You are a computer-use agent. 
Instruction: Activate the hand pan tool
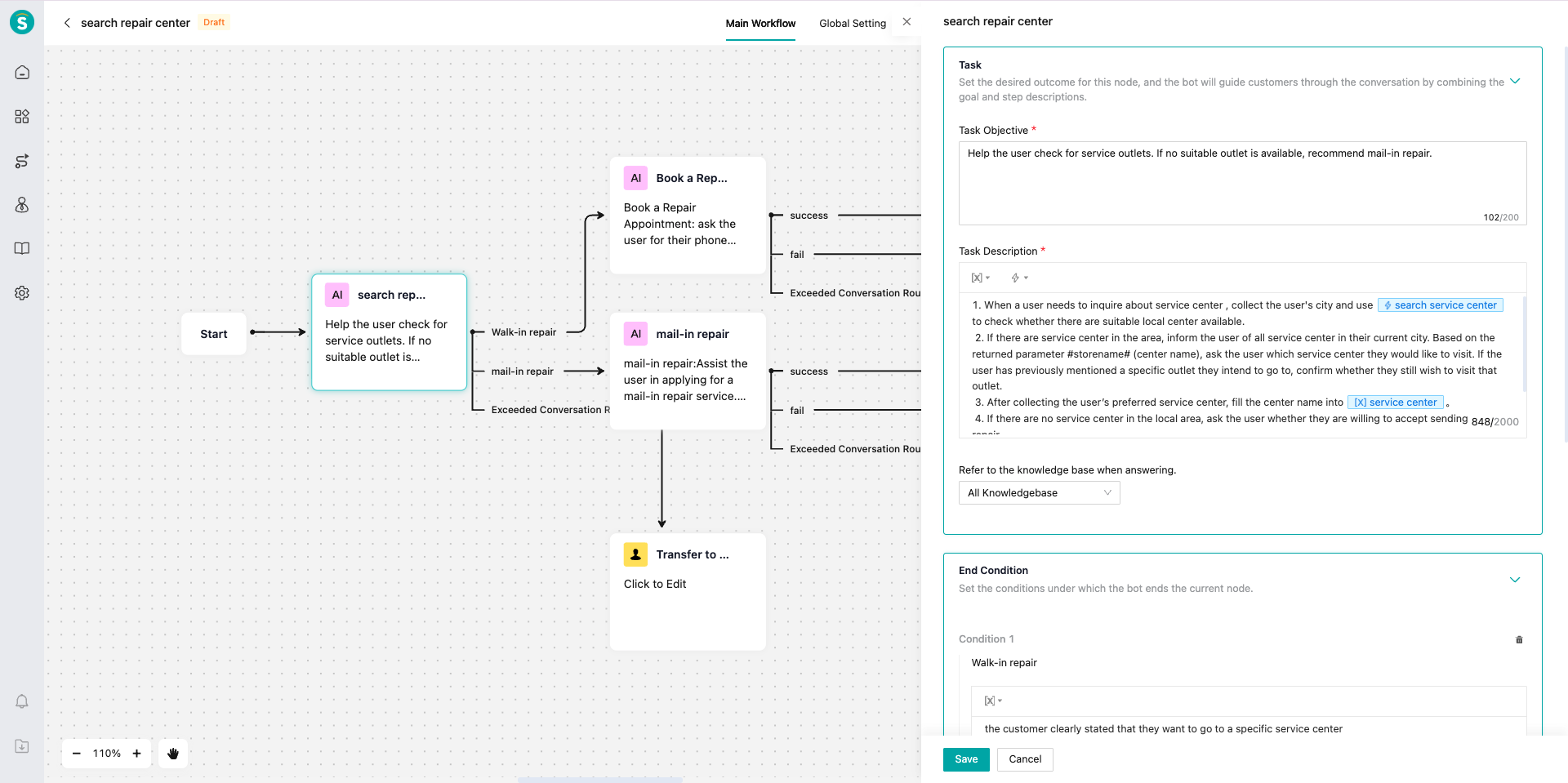click(x=173, y=754)
